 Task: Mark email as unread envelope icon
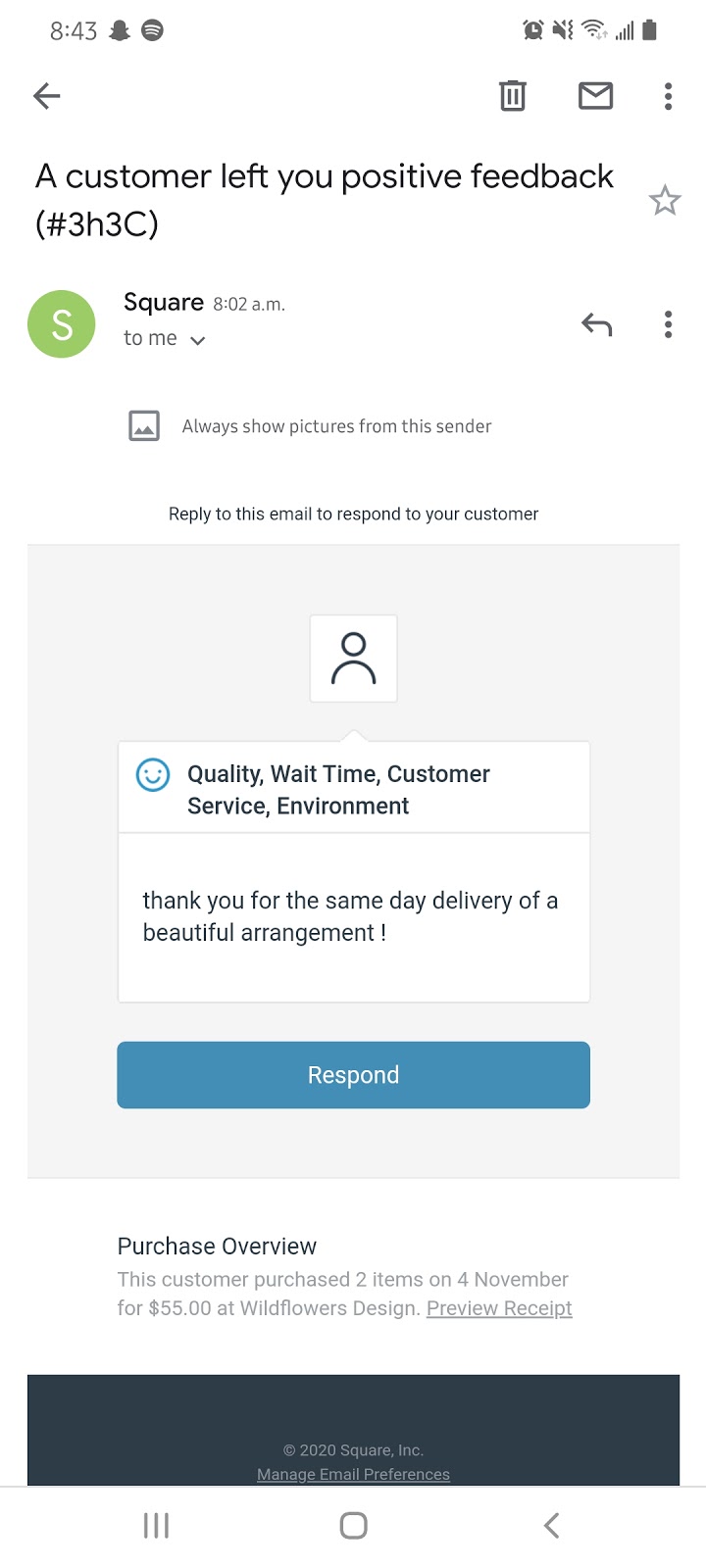point(595,95)
